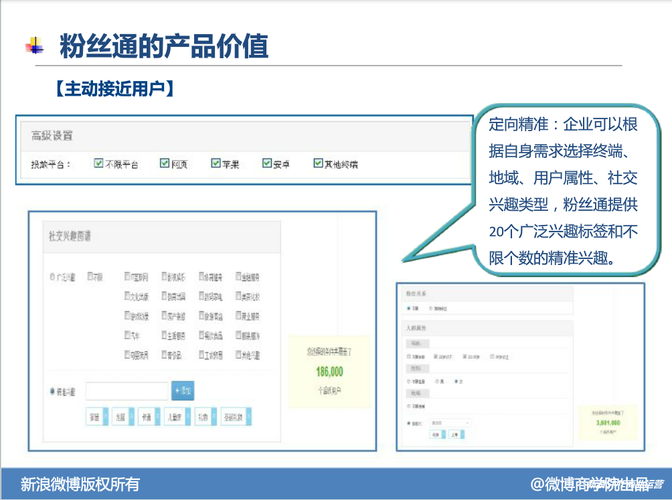Toggle the 不限平台 platform checkbox
This screenshot has height=500, width=672.
[x=99, y=163]
